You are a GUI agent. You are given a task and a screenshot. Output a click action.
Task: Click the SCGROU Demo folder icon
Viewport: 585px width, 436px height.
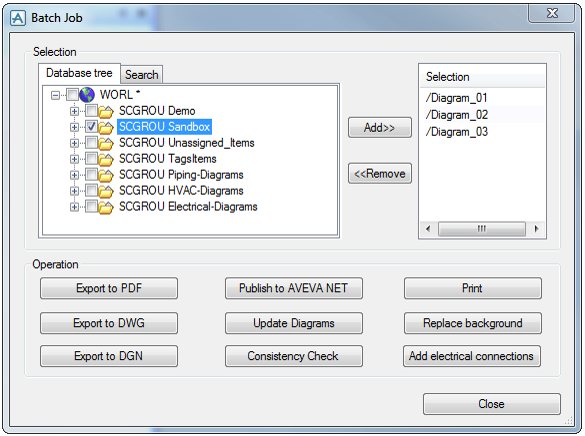106,111
